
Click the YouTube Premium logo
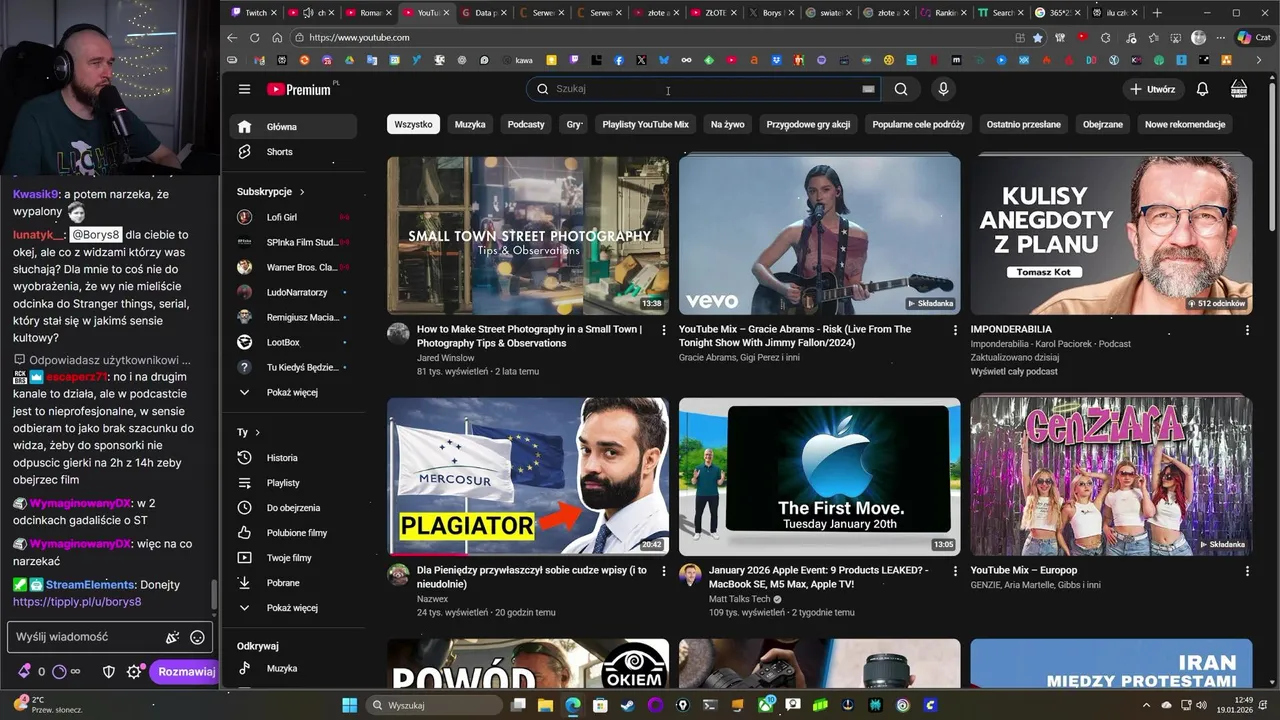(299, 89)
